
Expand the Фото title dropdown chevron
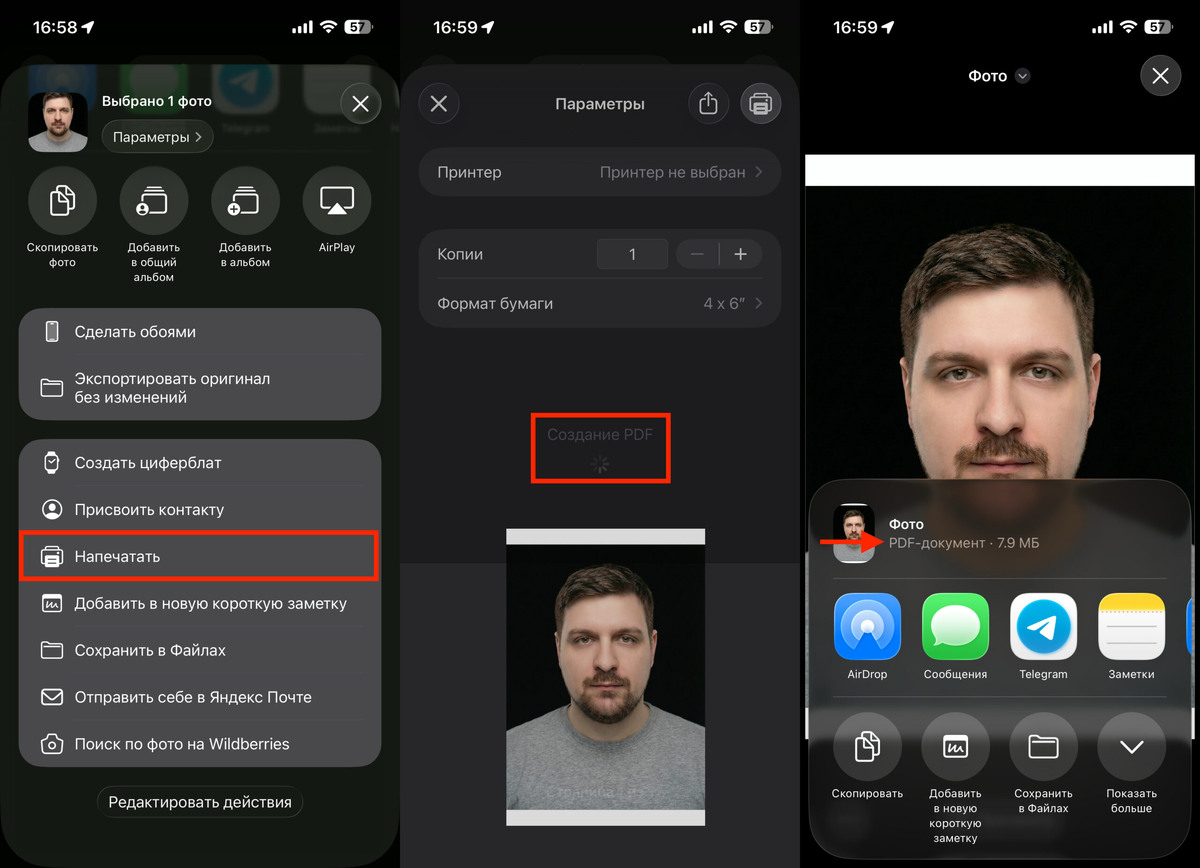click(1022, 76)
